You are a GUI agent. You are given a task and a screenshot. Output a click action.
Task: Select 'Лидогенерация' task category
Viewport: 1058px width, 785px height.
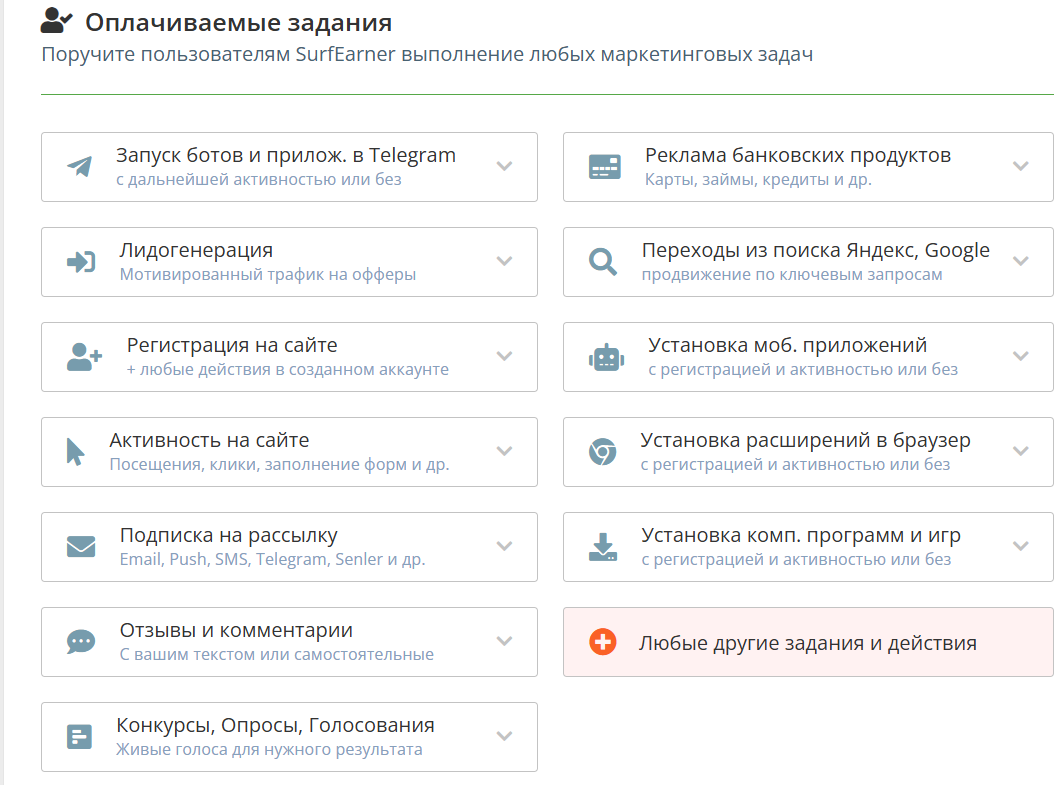196,251
